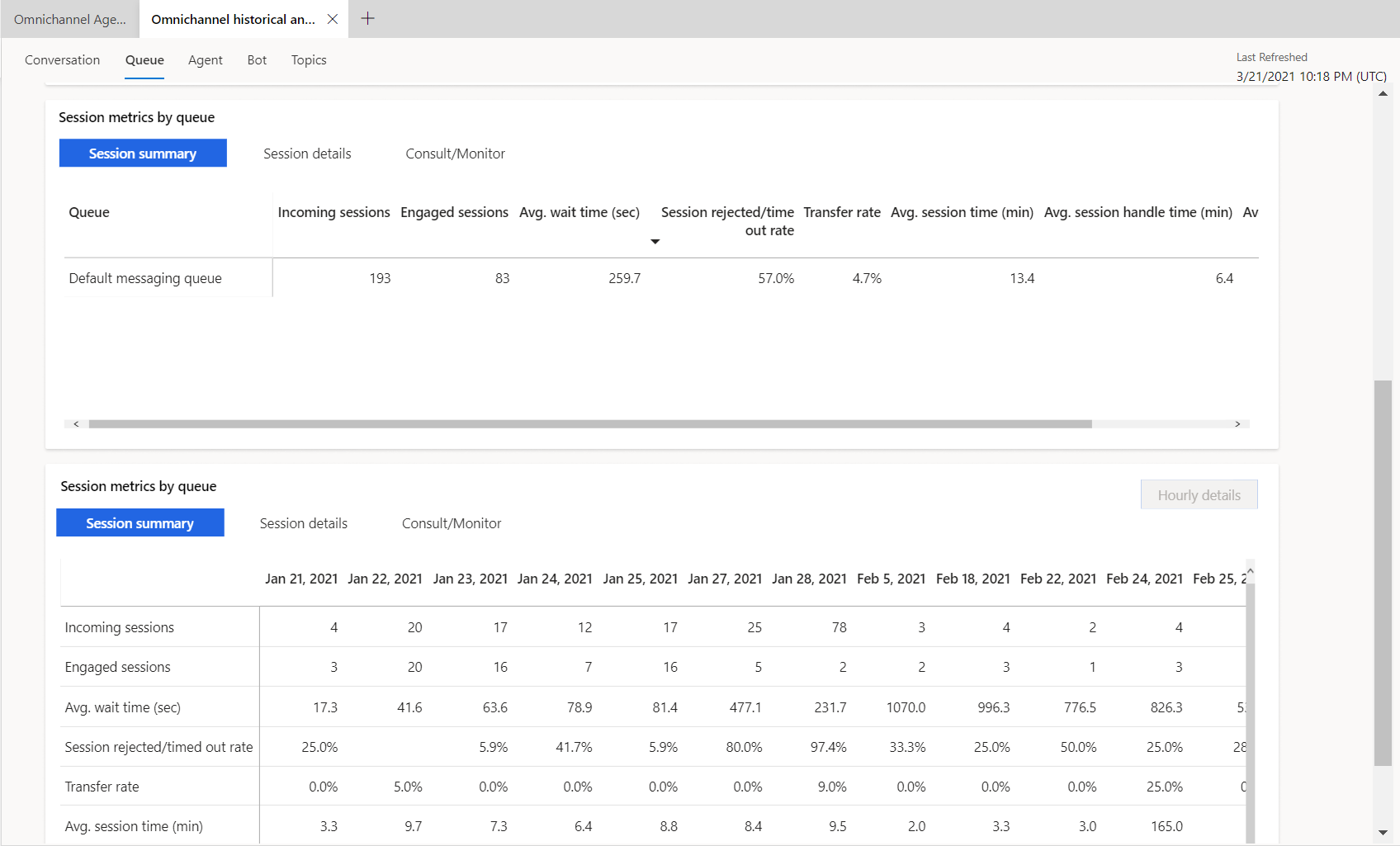Click the 259.7 avg wait time value
This screenshot has height=846, width=1400.
(624, 278)
